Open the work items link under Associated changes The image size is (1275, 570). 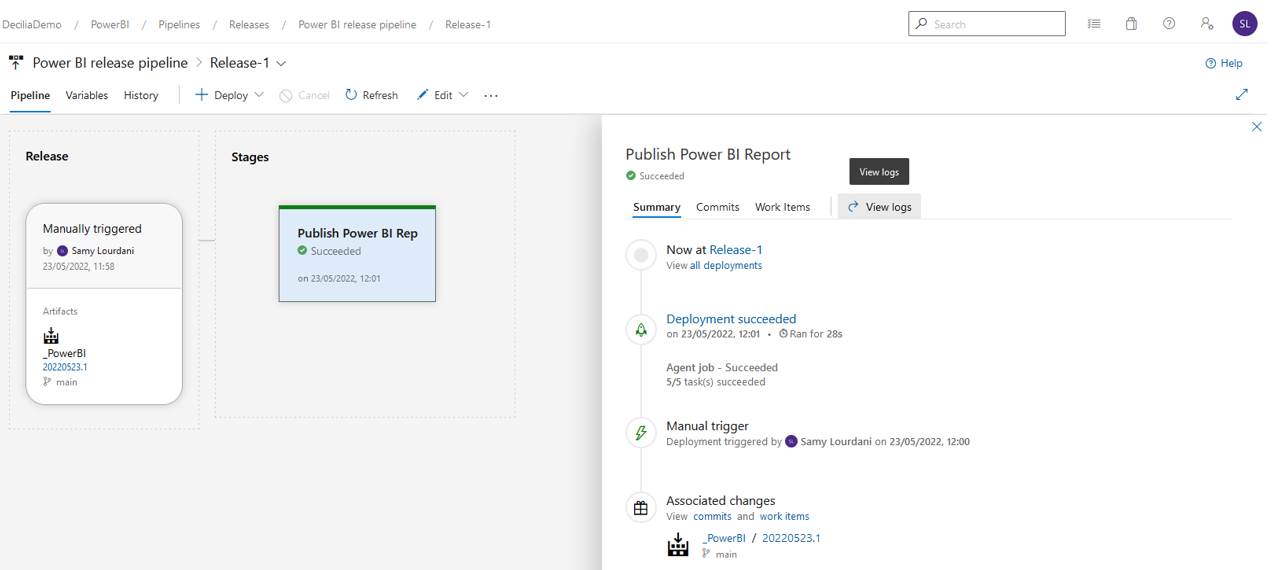coord(784,517)
